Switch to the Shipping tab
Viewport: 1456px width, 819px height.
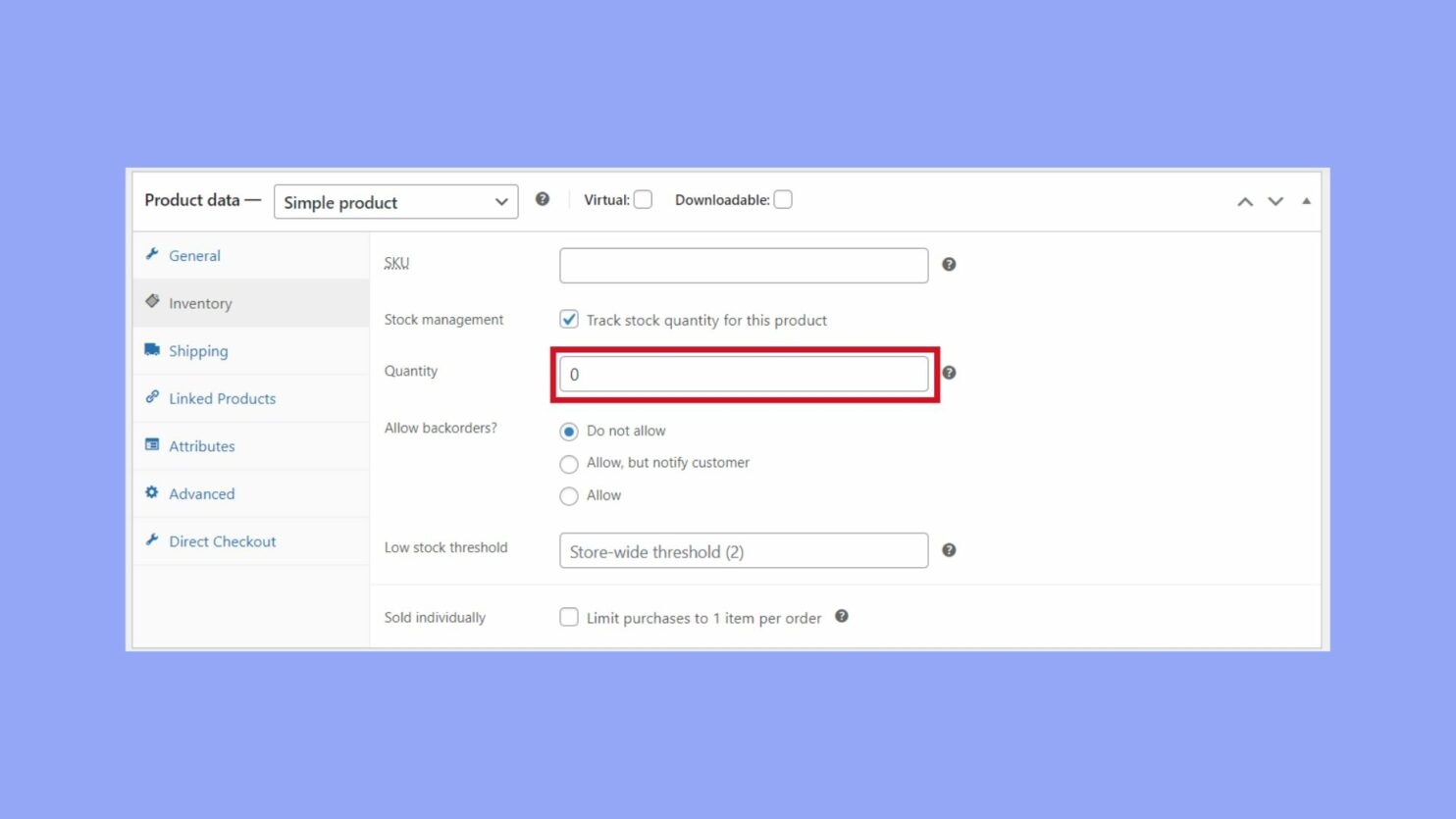199,350
